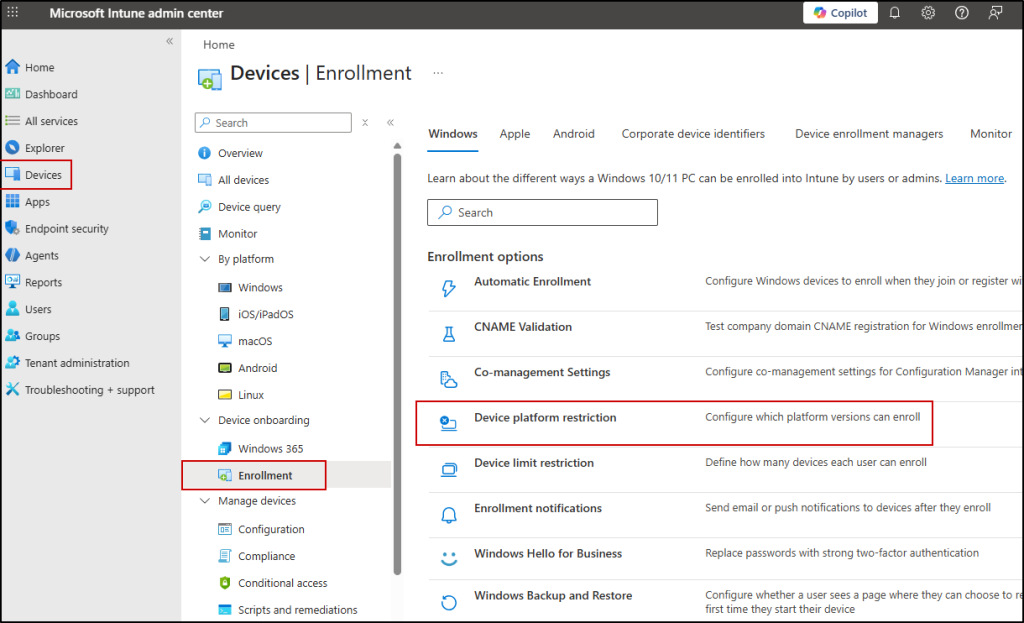The width and height of the screenshot is (1024, 623).
Task: Open the feedback icon in header
Action: coord(995,13)
